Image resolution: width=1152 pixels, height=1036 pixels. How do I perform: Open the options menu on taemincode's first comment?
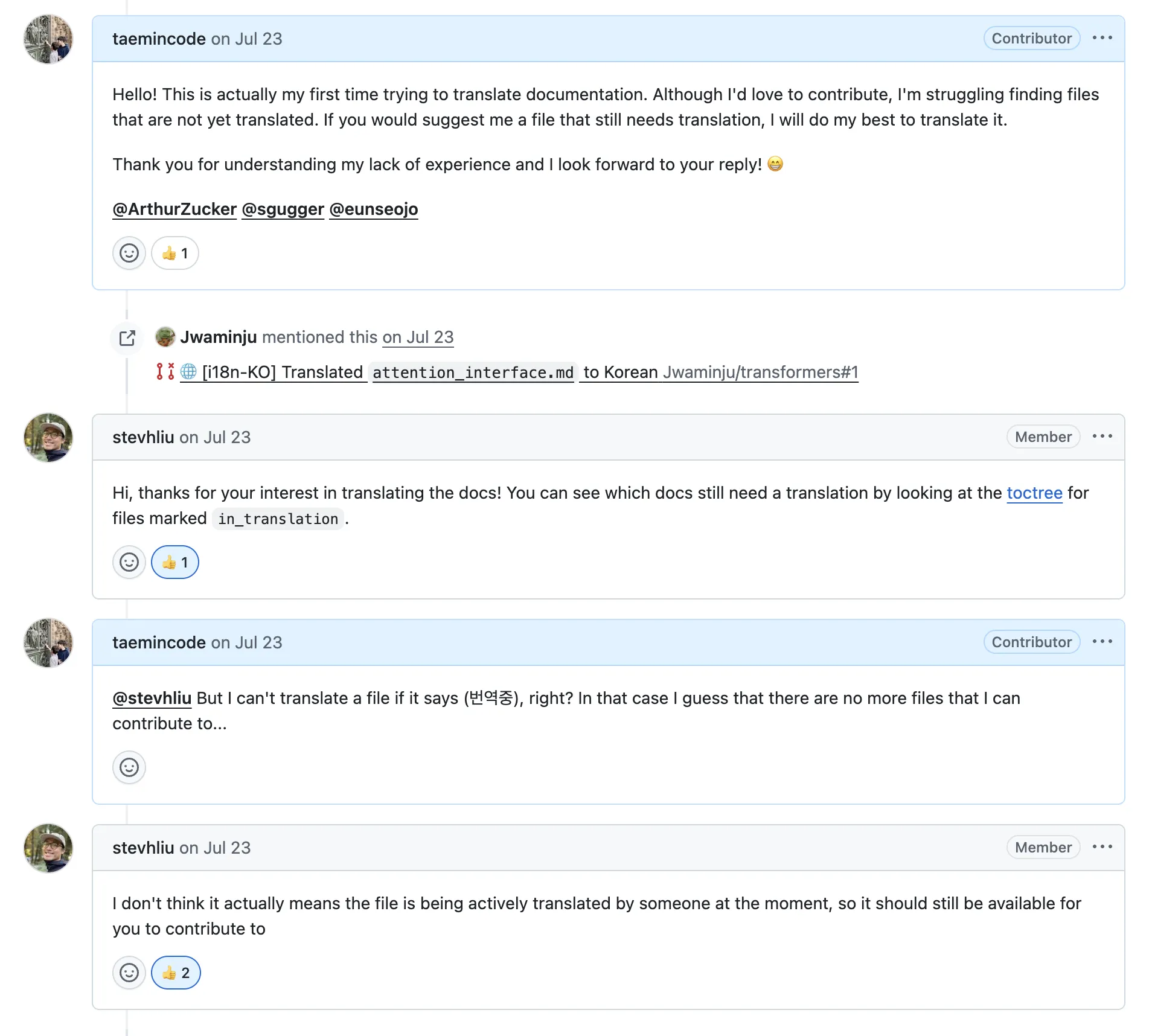1102,37
